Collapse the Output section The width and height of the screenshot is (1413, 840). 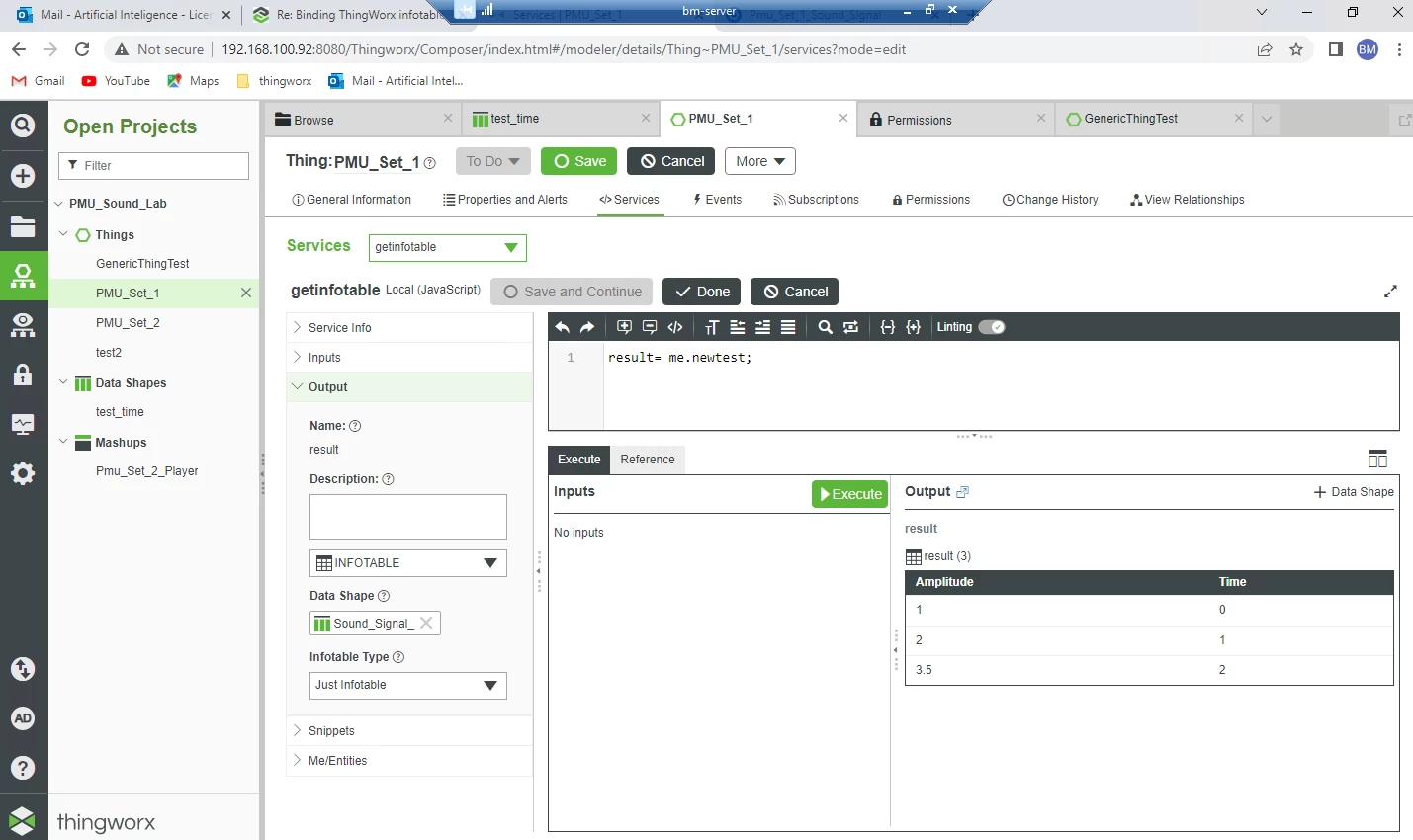[409, 387]
